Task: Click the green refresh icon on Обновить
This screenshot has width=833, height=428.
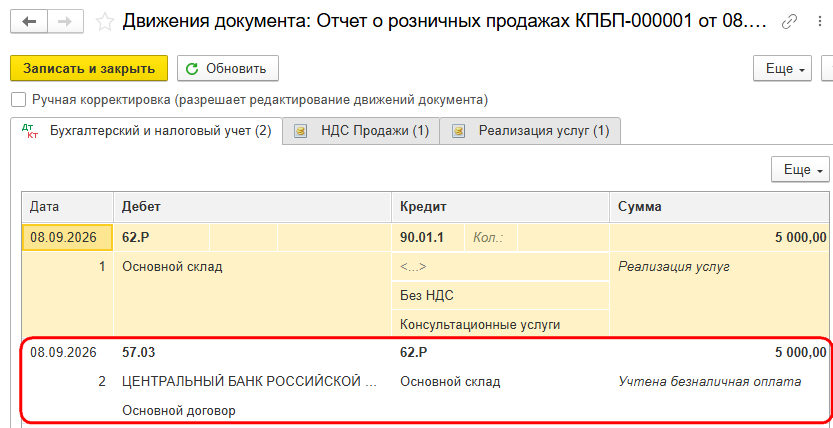Action: click(x=192, y=69)
